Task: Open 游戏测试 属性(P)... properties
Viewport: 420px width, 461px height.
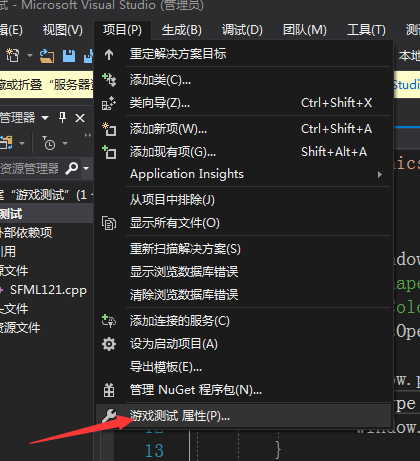Action: [x=243, y=416]
